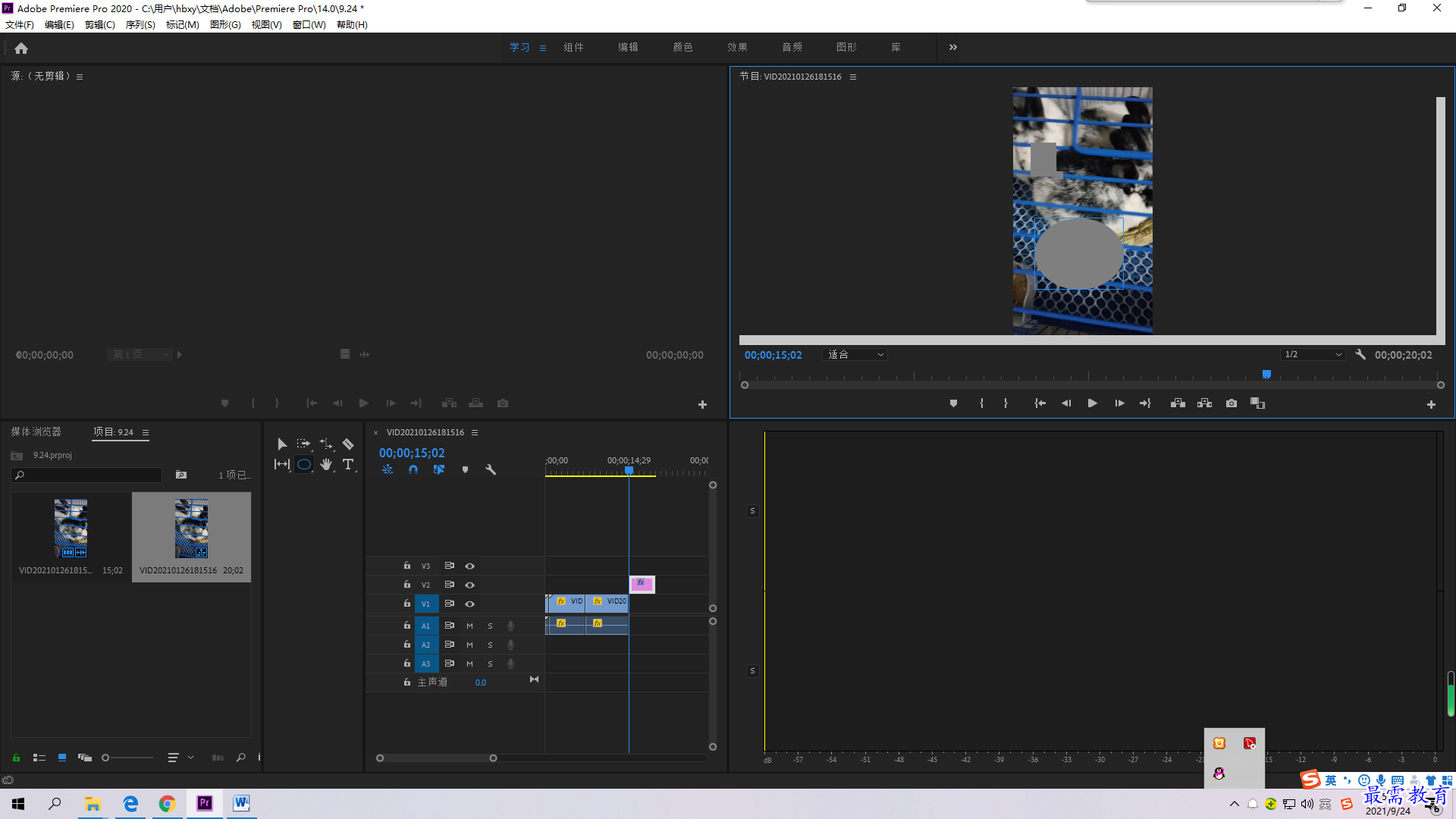This screenshot has height=819, width=1456.
Task: Step forward one frame in program monitor
Action: (1119, 403)
